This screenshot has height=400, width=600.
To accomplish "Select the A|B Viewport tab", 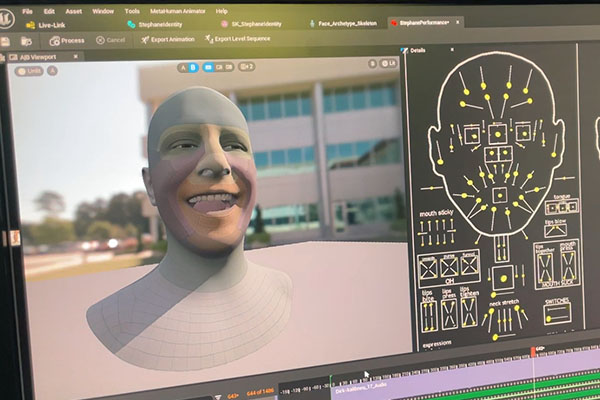I will tap(33, 57).
